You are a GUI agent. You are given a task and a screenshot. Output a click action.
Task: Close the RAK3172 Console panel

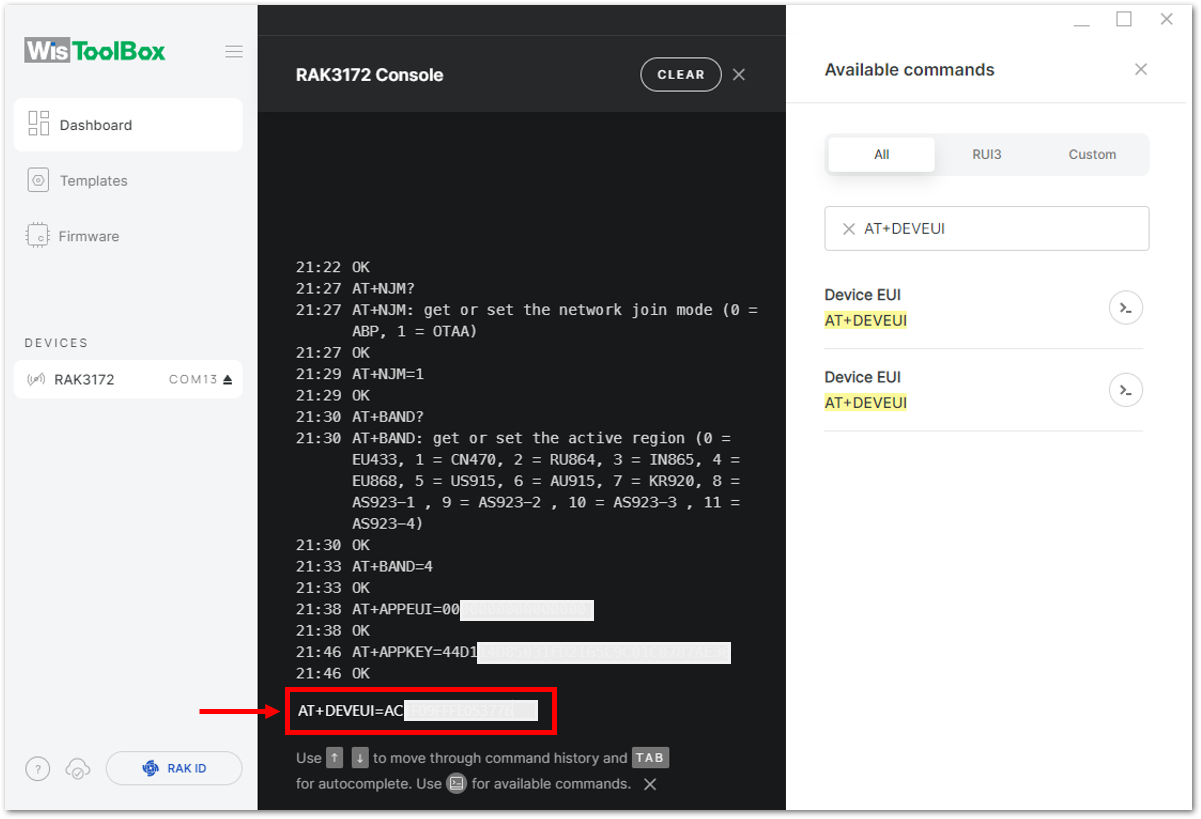(x=739, y=75)
